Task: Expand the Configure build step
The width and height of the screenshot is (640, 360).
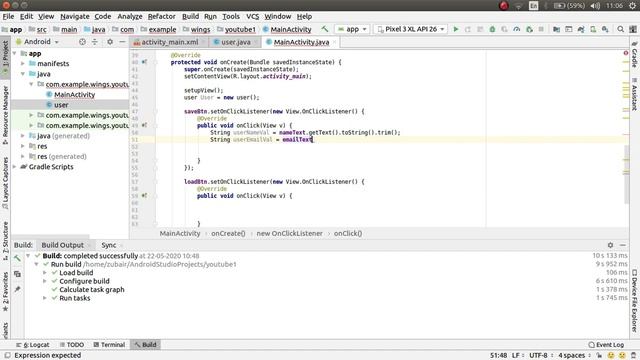Action: pyautogui.click(x=45, y=281)
